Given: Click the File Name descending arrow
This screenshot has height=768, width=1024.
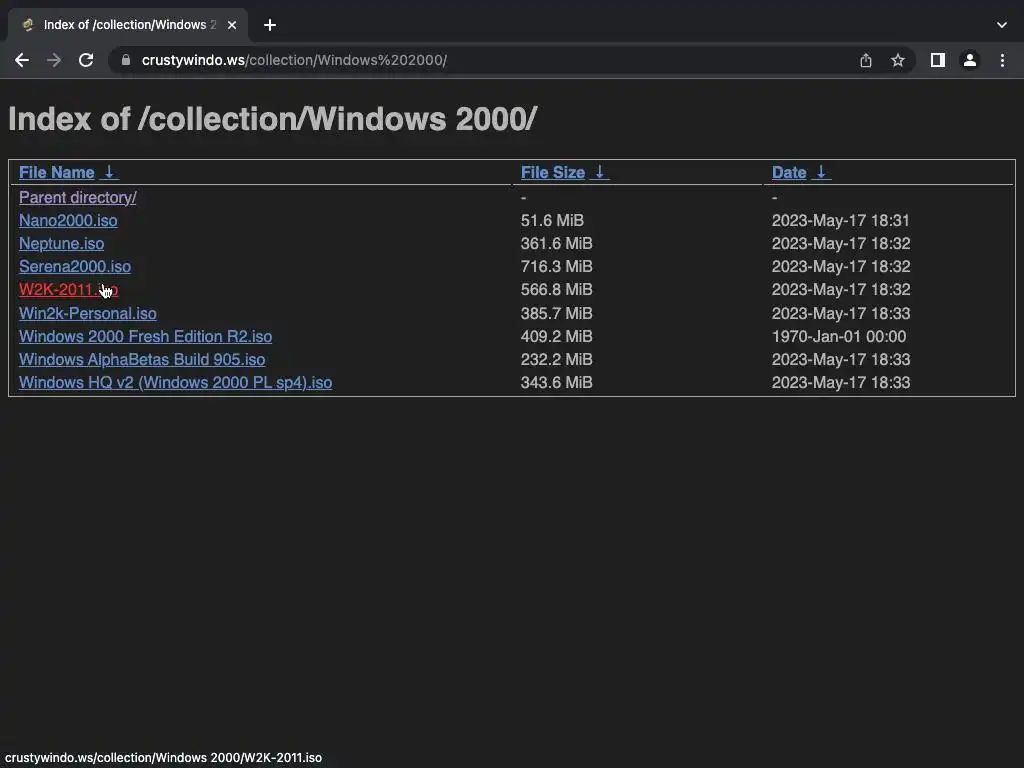Looking at the screenshot, I should 110,172.
